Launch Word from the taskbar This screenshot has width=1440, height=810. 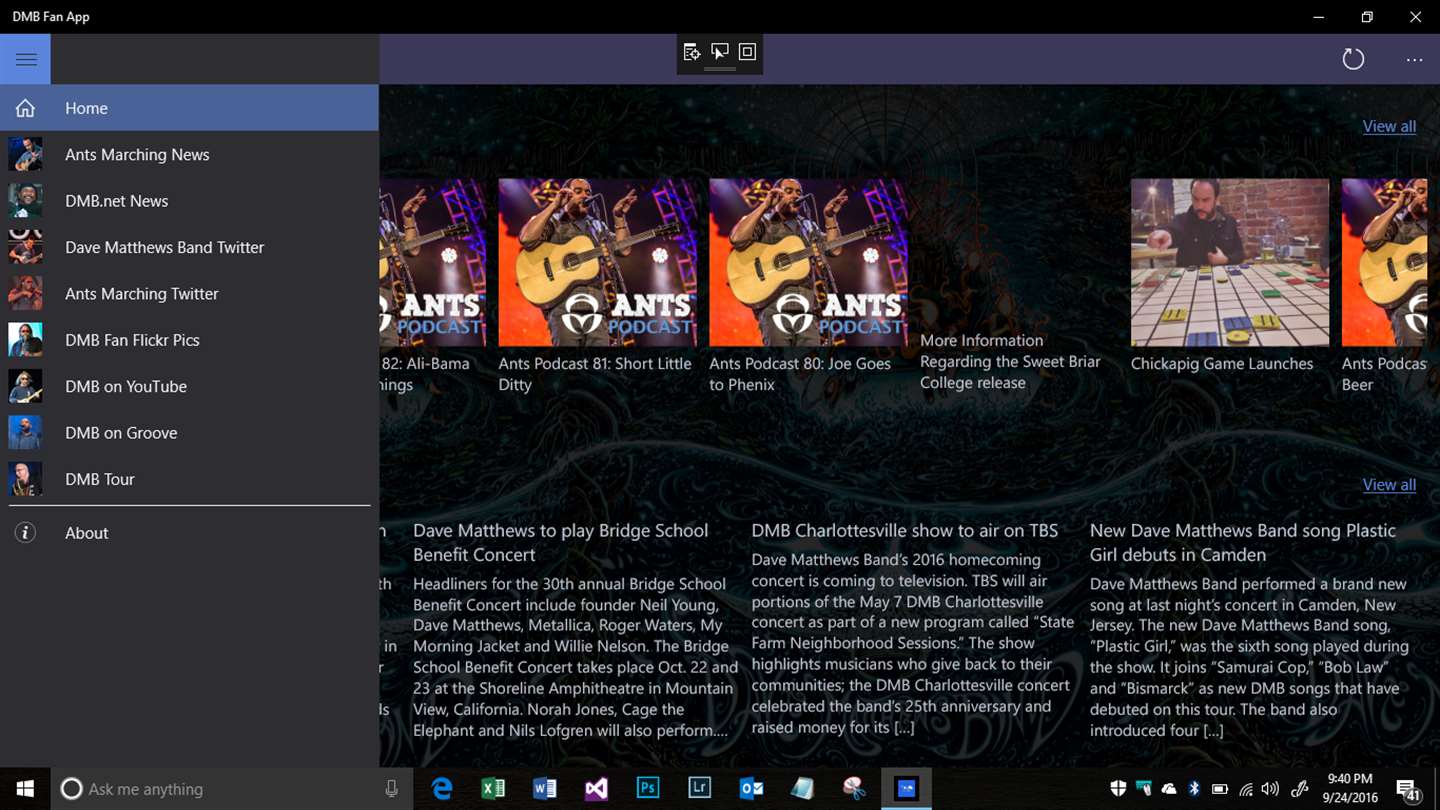click(545, 789)
